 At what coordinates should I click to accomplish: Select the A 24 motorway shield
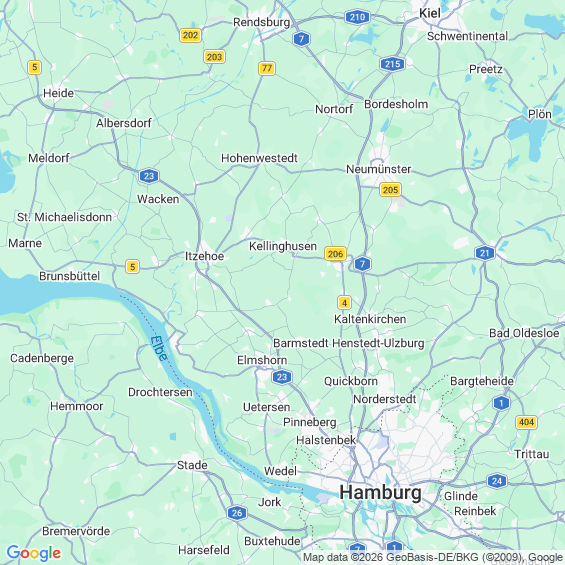[x=497, y=481]
